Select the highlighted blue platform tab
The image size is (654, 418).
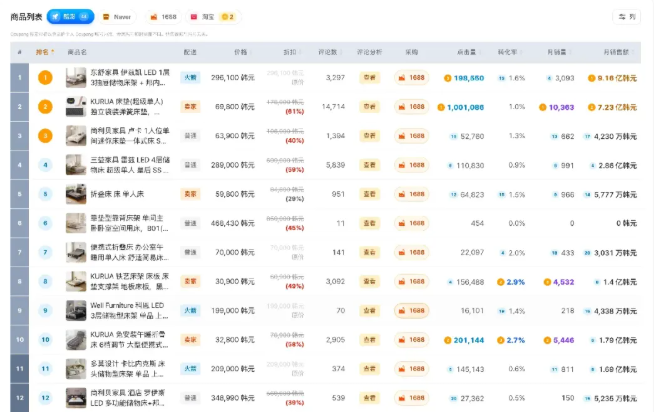(70, 17)
